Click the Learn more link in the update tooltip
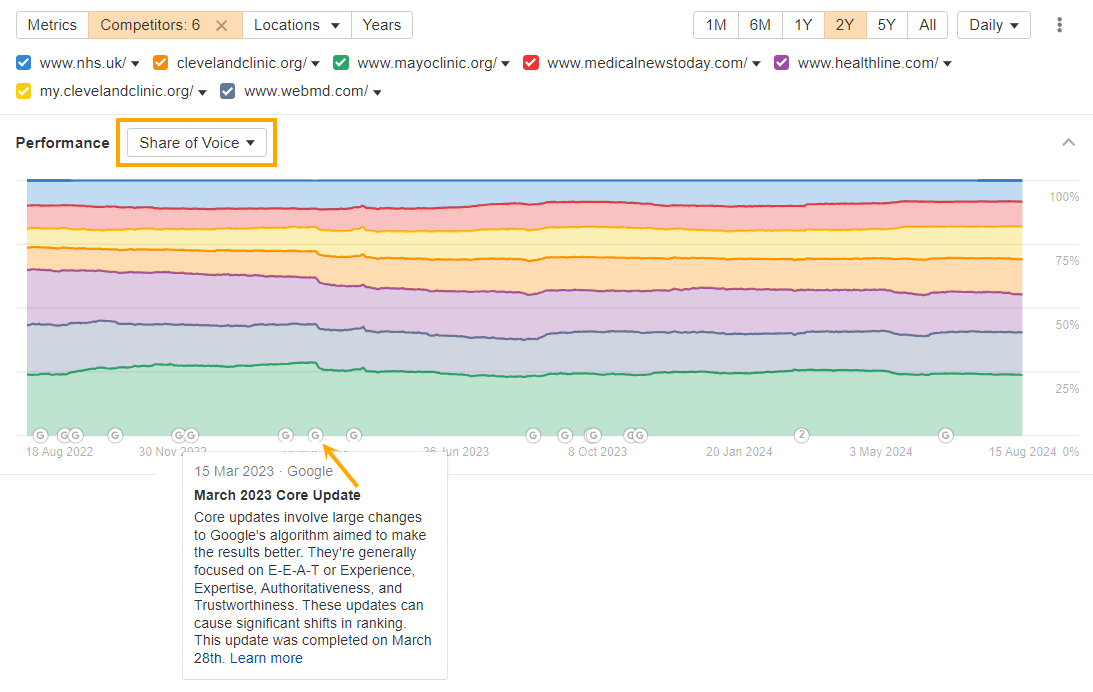 click(x=265, y=658)
